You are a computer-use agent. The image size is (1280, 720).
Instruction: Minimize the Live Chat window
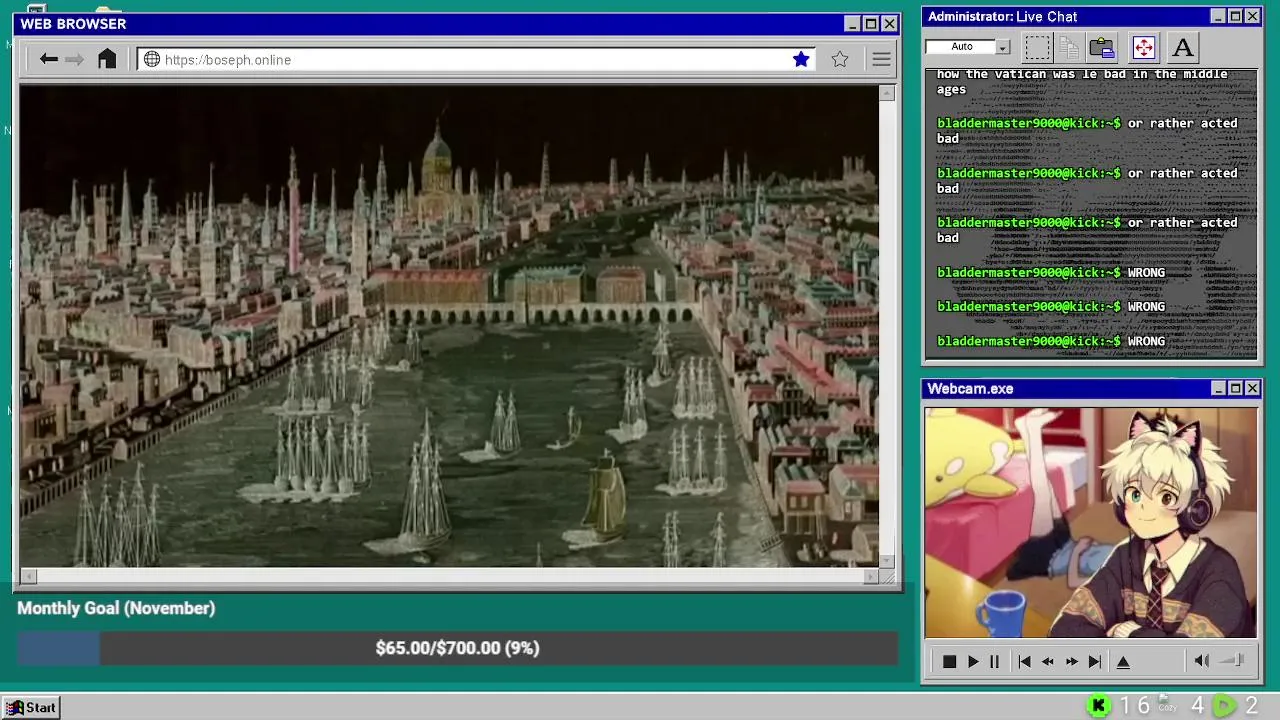(1217, 16)
